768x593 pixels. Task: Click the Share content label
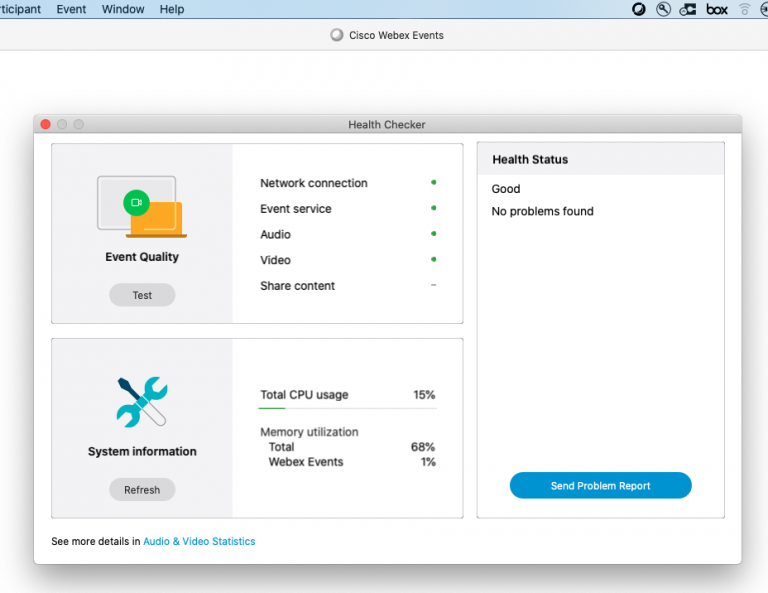pyautogui.click(x=297, y=285)
